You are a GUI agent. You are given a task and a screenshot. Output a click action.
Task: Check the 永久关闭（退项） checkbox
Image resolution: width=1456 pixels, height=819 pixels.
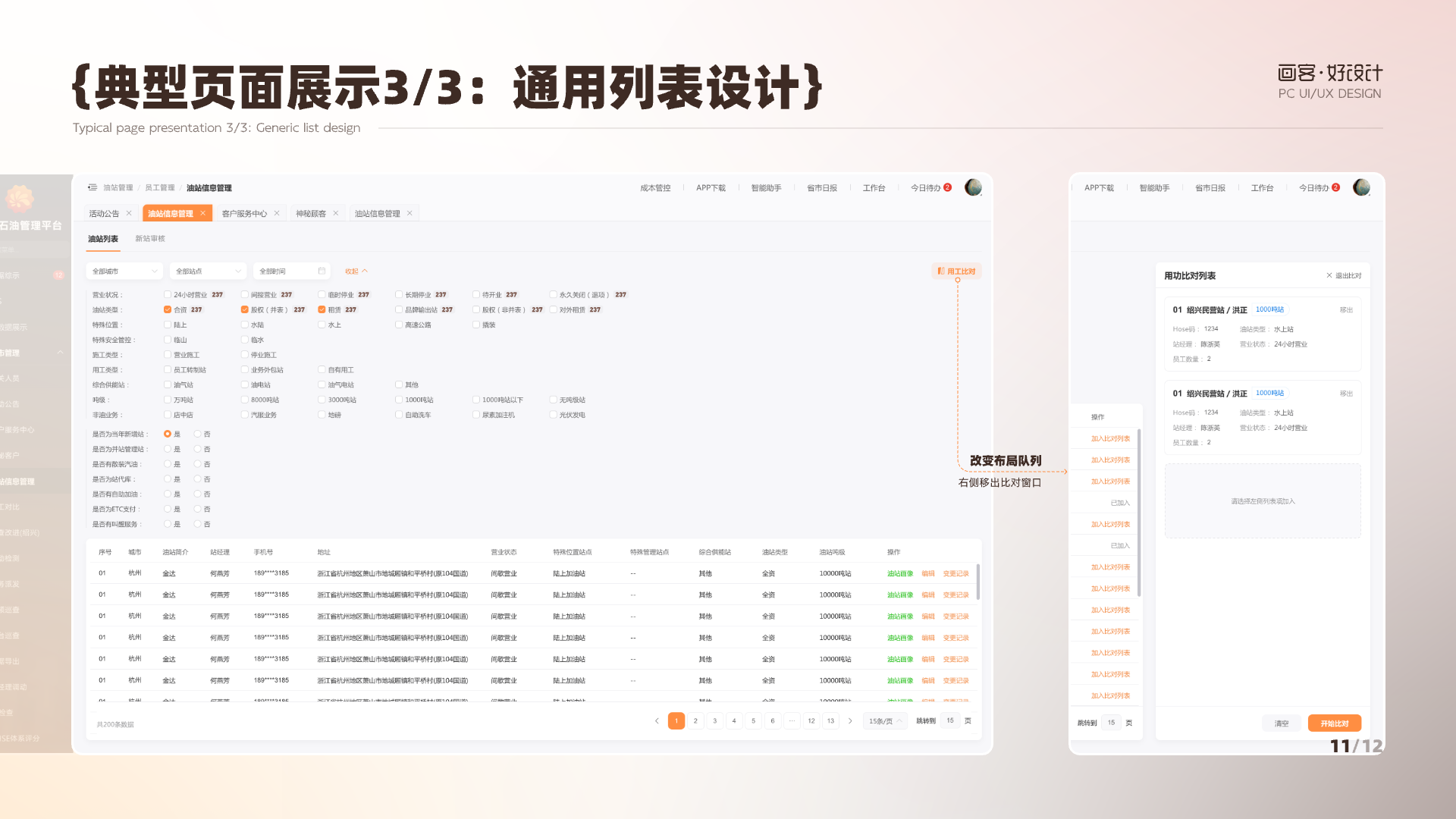553,294
